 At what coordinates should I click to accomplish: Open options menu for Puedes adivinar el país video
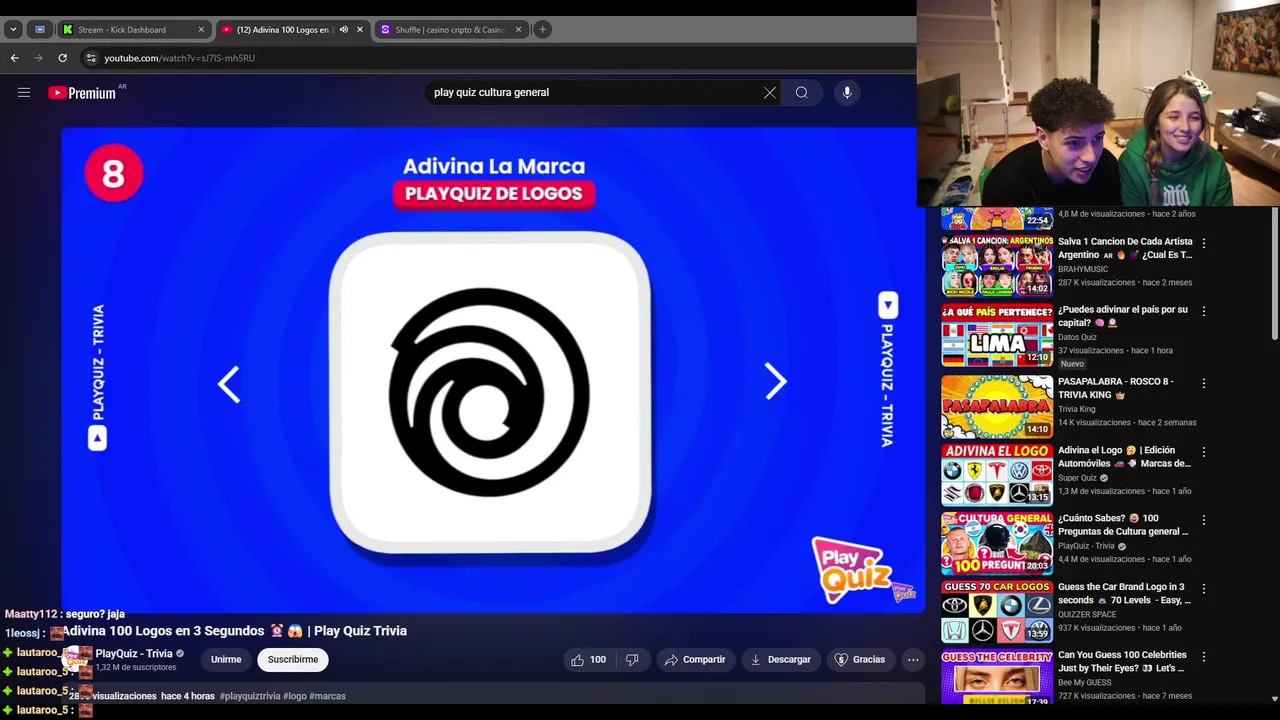[1204, 311]
